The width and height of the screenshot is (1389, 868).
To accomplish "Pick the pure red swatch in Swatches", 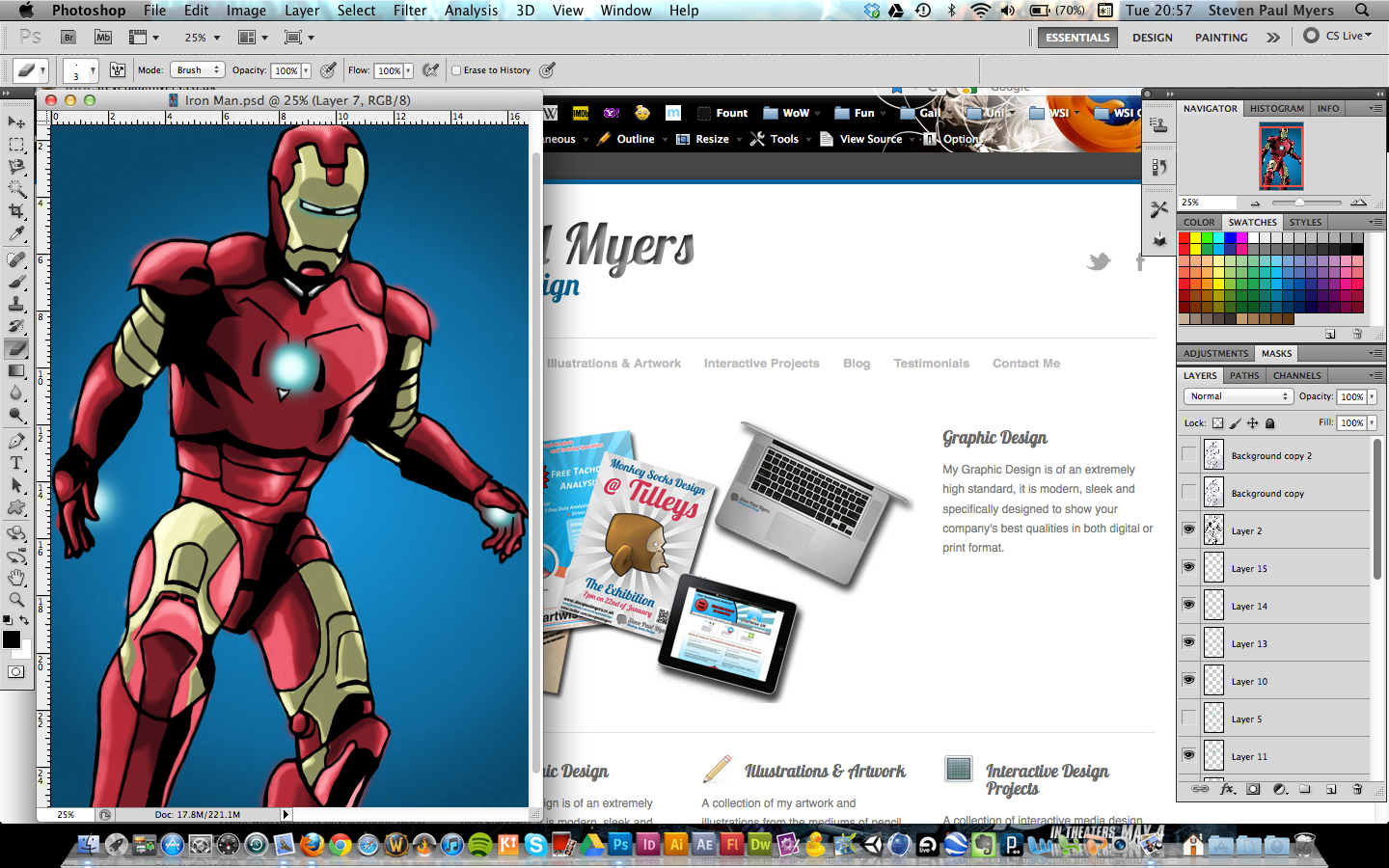I will (x=1184, y=237).
